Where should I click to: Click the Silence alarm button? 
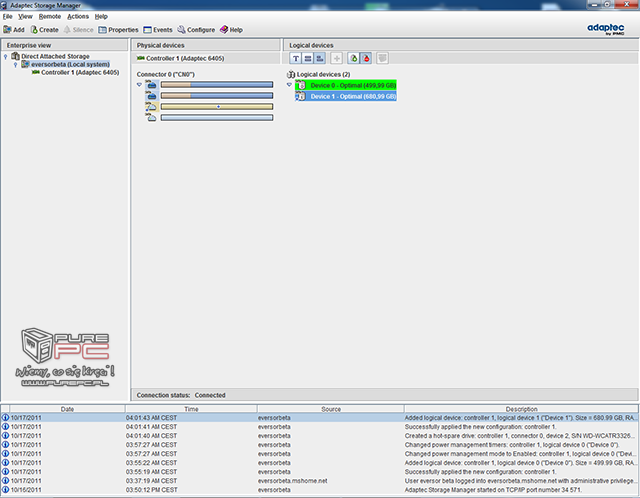coord(79,30)
